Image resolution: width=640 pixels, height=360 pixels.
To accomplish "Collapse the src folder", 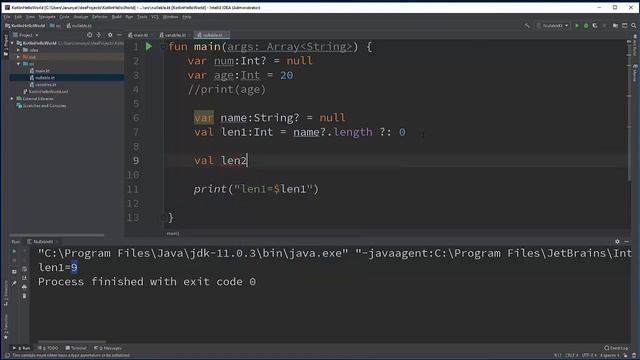I will [x=18, y=64].
